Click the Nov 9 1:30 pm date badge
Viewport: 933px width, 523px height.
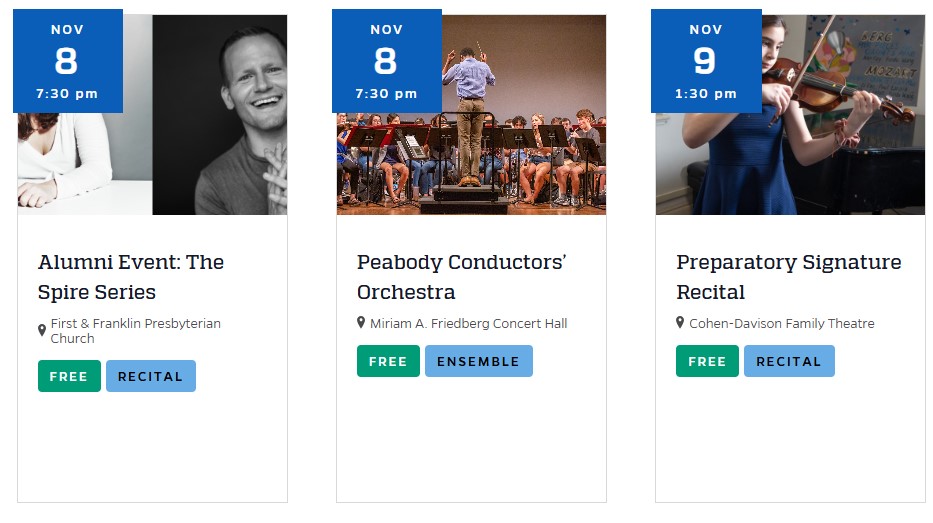705,61
